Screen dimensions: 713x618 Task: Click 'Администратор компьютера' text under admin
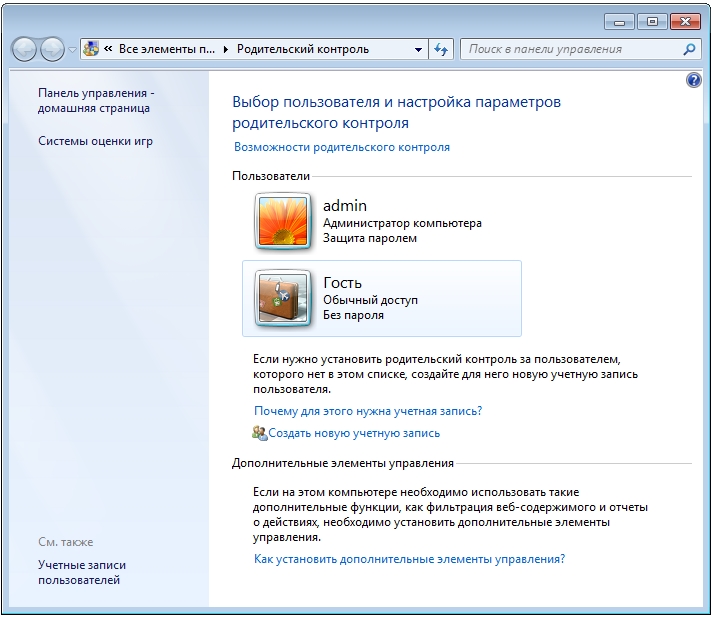[x=402, y=223]
